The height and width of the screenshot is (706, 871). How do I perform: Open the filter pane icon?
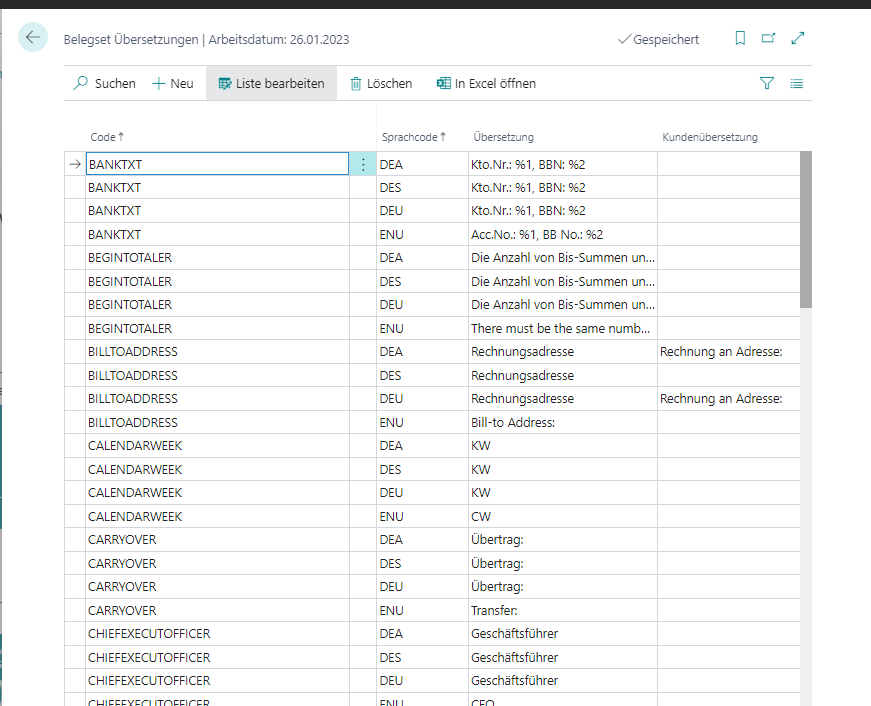click(767, 84)
